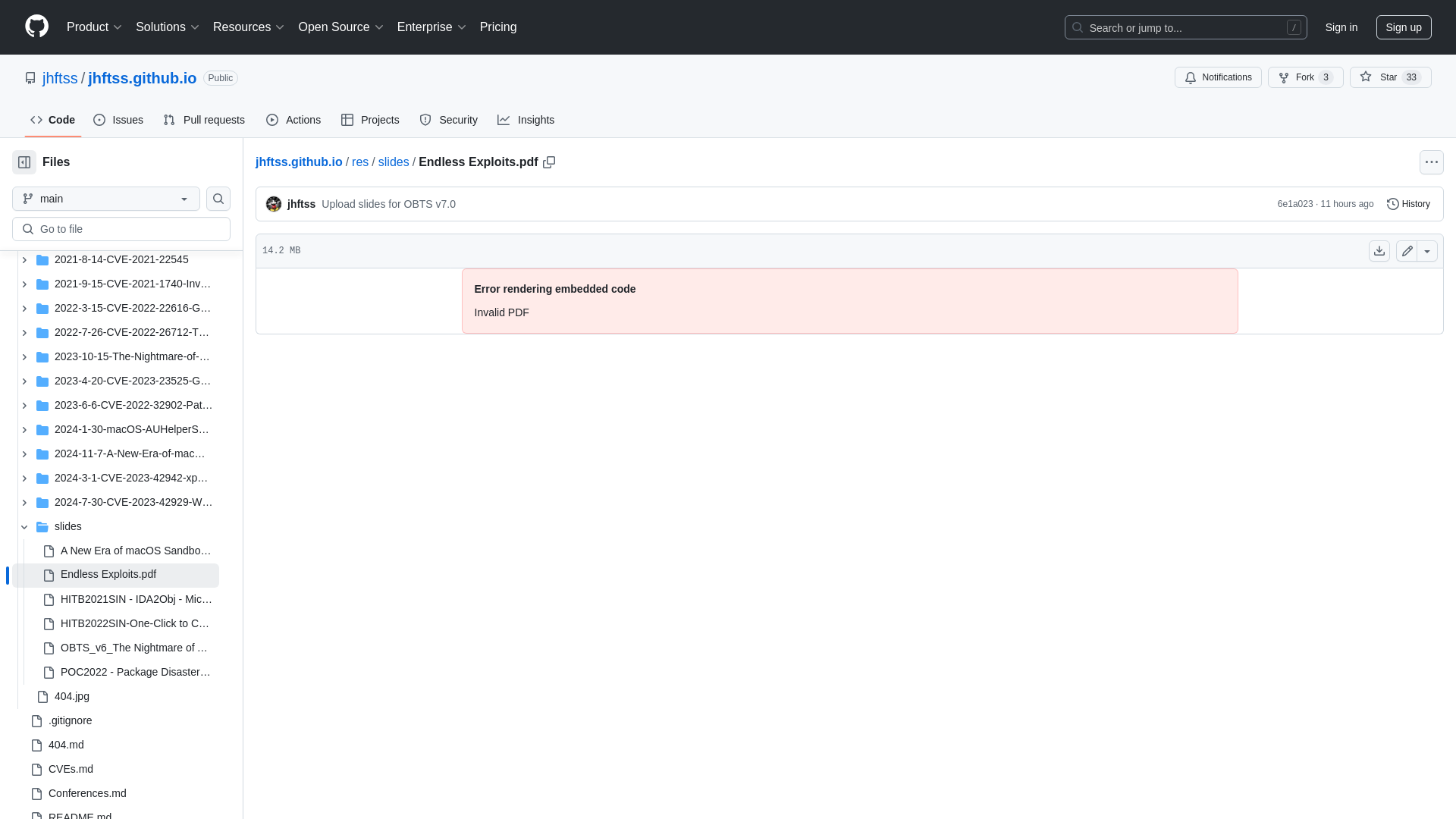Open the jhftss owner link
The width and height of the screenshot is (1456, 819).
pyautogui.click(x=60, y=78)
